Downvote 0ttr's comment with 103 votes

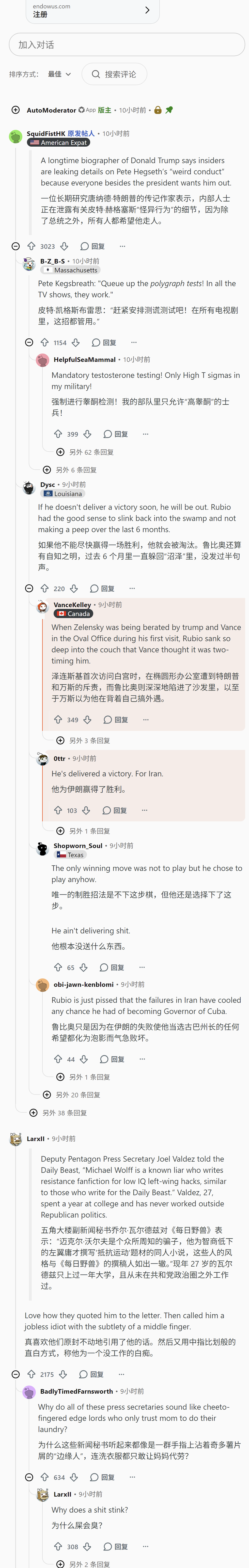(86, 810)
